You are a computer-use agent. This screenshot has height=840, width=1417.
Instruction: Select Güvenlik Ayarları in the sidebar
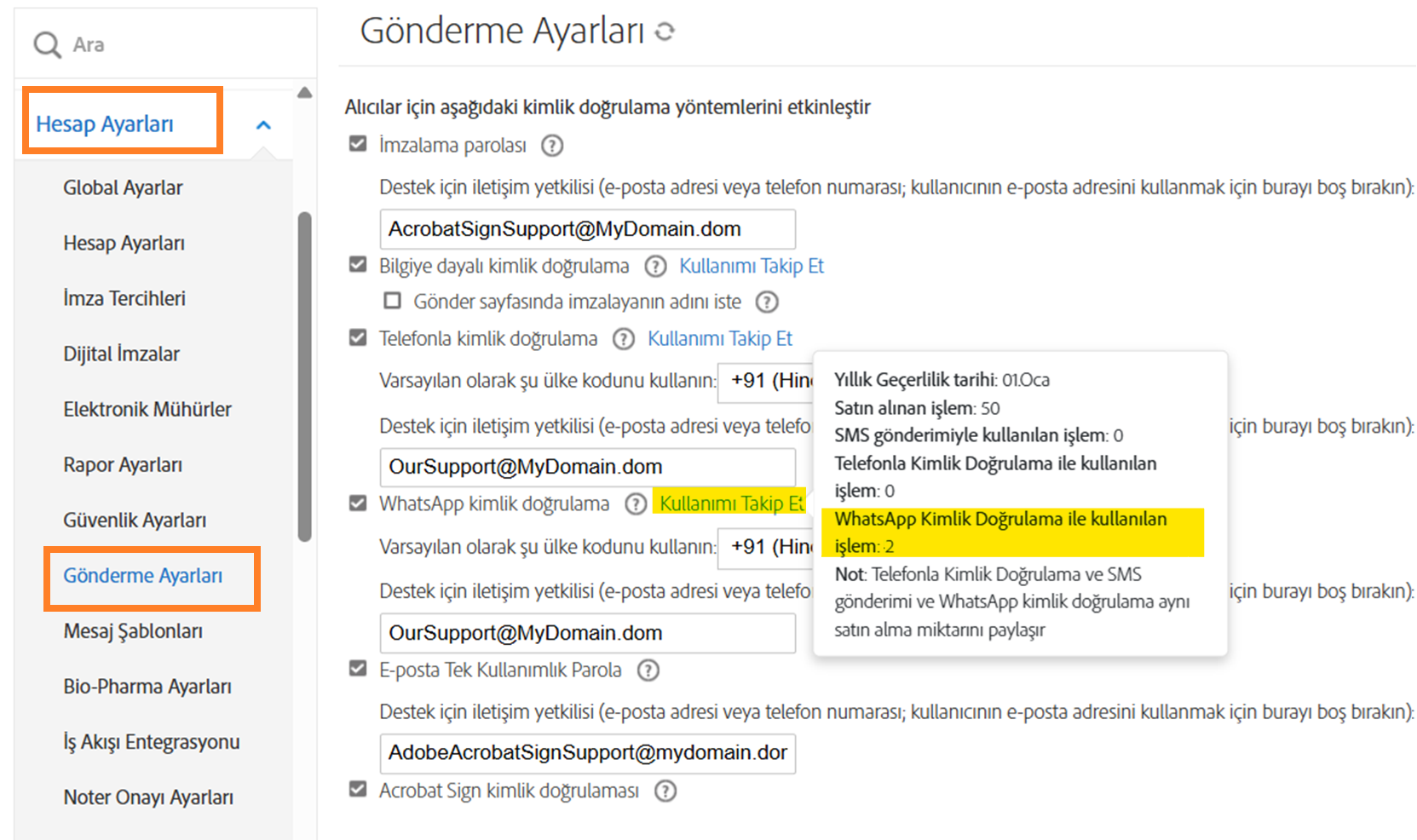134,519
